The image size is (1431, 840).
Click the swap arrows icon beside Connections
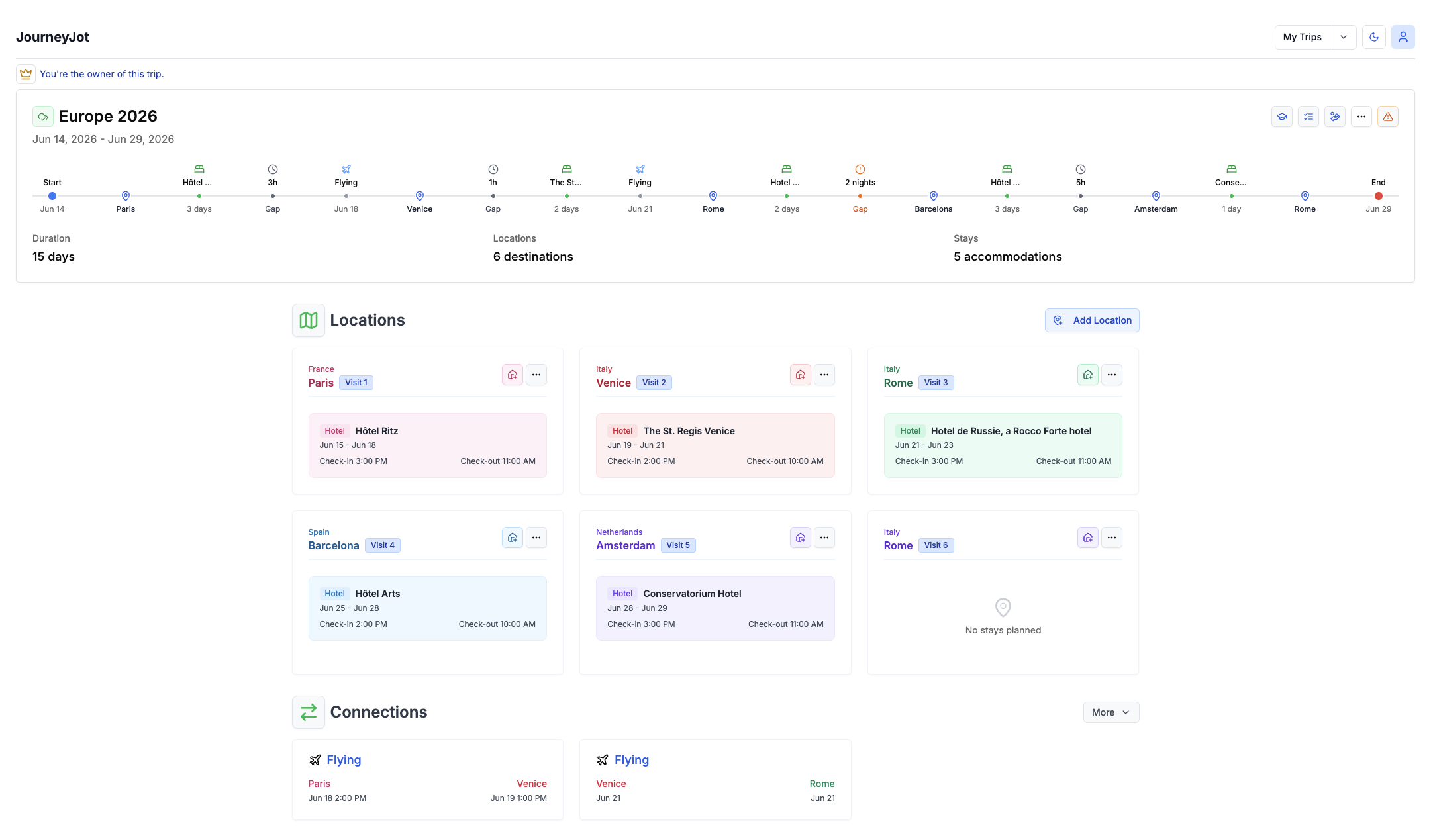[309, 712]
